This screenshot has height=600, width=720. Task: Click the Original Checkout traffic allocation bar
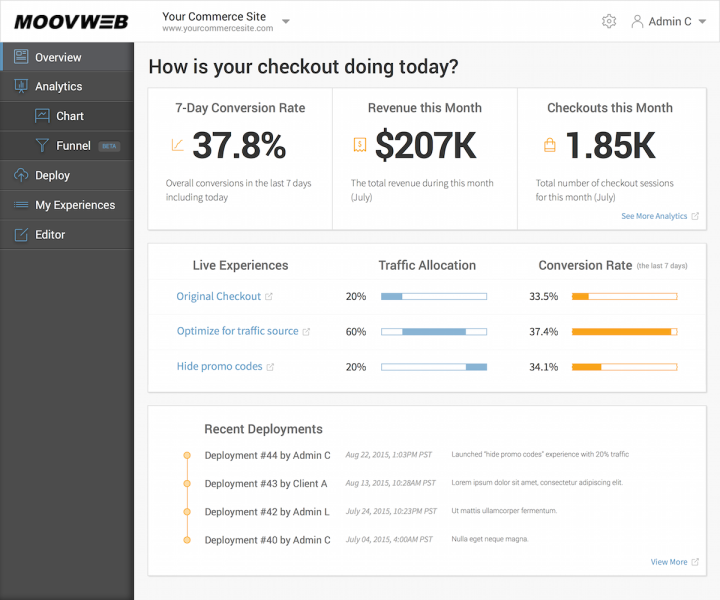[434, 297]
